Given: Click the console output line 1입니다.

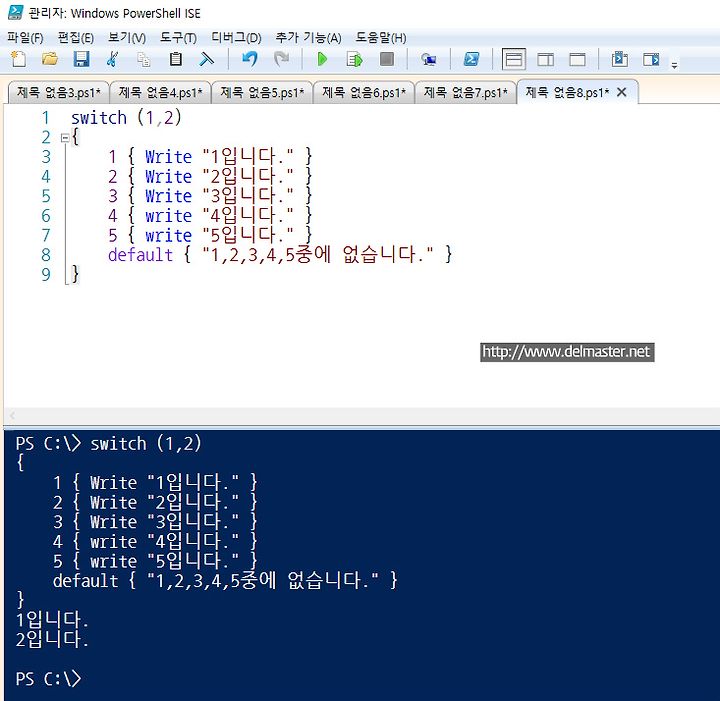Looking at the screenshot, I should pos(52,620).
